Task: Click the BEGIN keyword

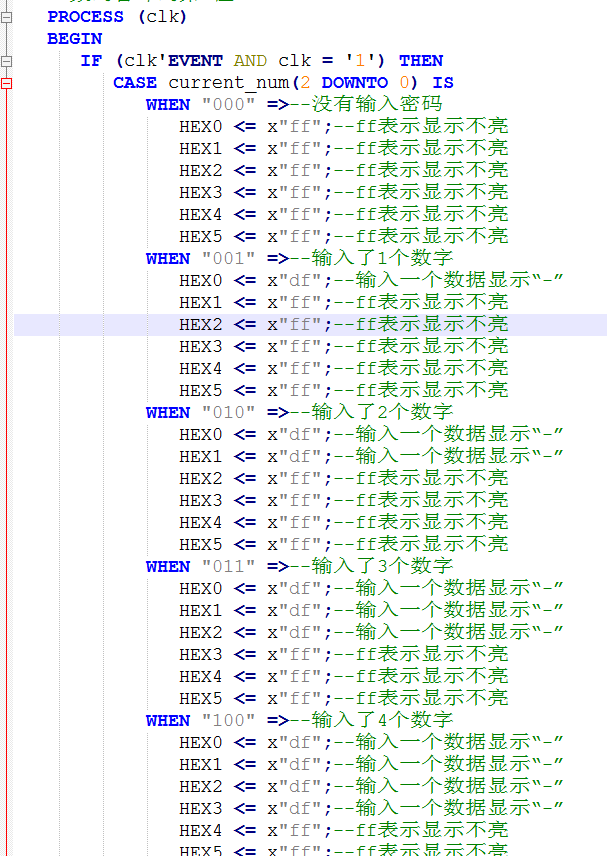Action: coord(74,39)
